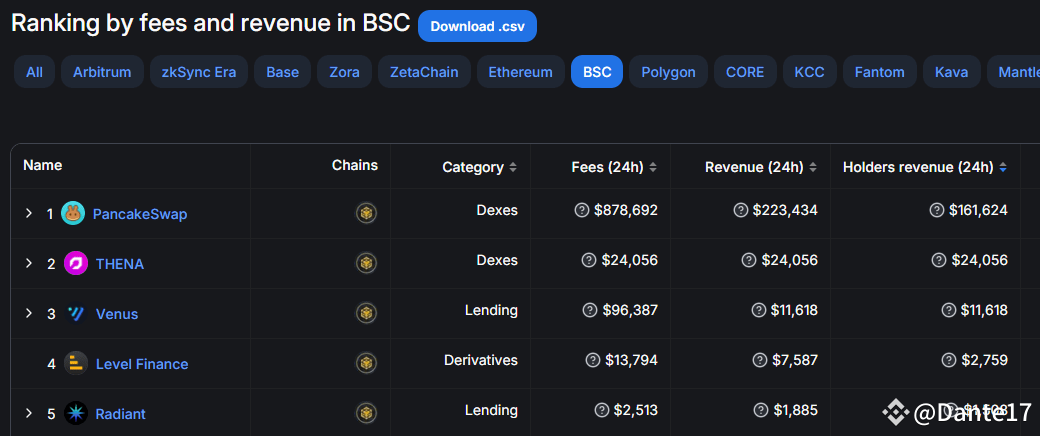This screenshot has width=1040, height=436.
Task: Click the THENA logo icon
Action: [x=76, y=263]
